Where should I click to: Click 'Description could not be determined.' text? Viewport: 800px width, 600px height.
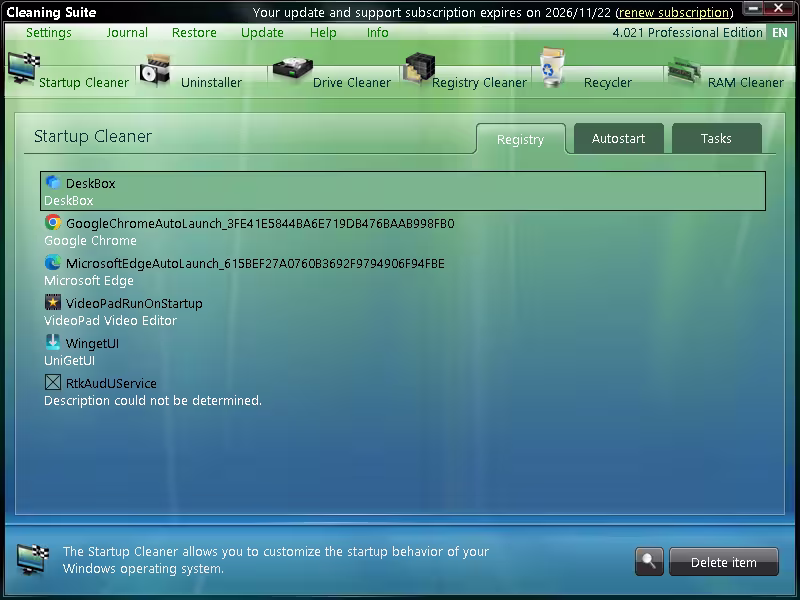153,401
